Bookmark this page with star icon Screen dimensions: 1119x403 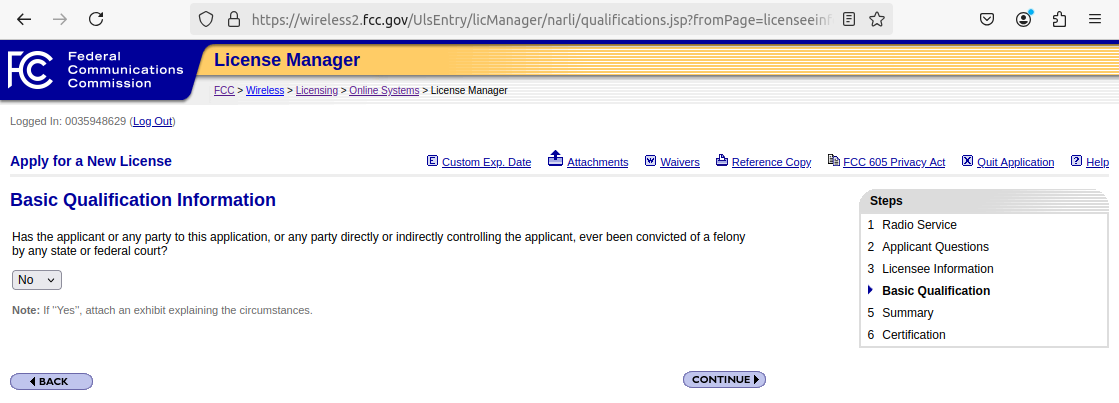click(877, 19)
